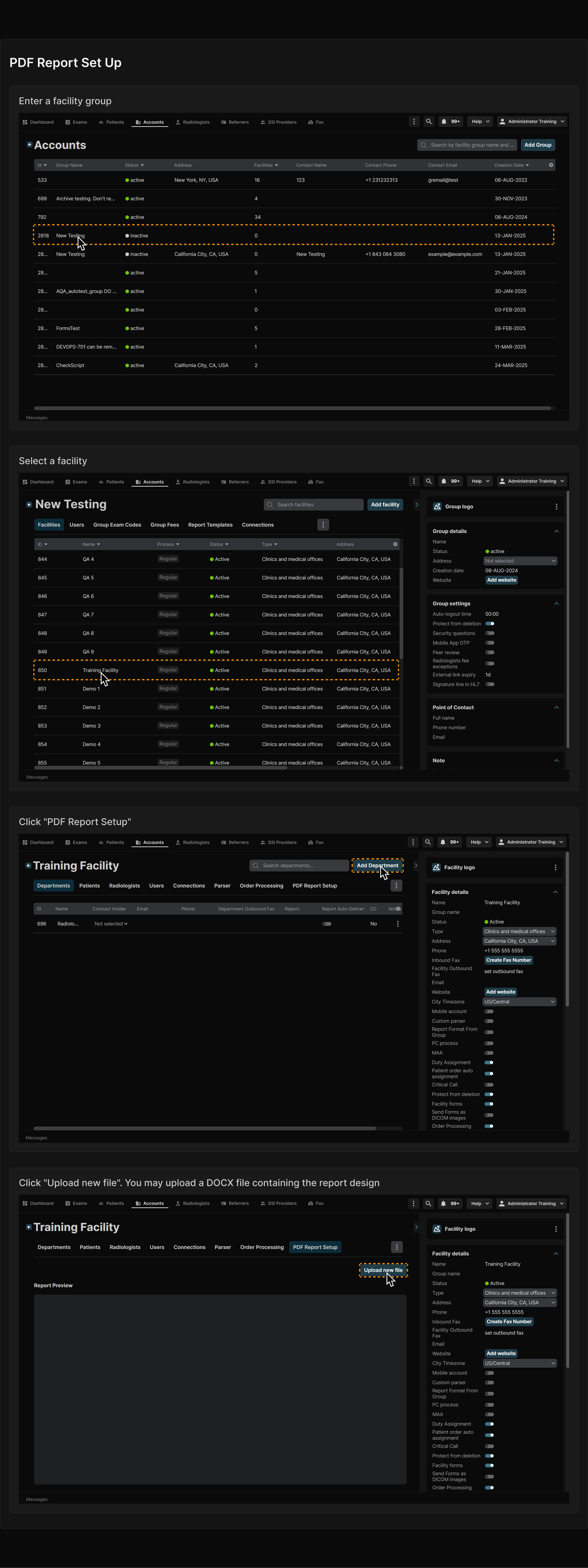This screenshot has height=1568, width=588.
Task: Toggle Report Auto-Delivery for department 696
Action: click(x=327, y=924)
